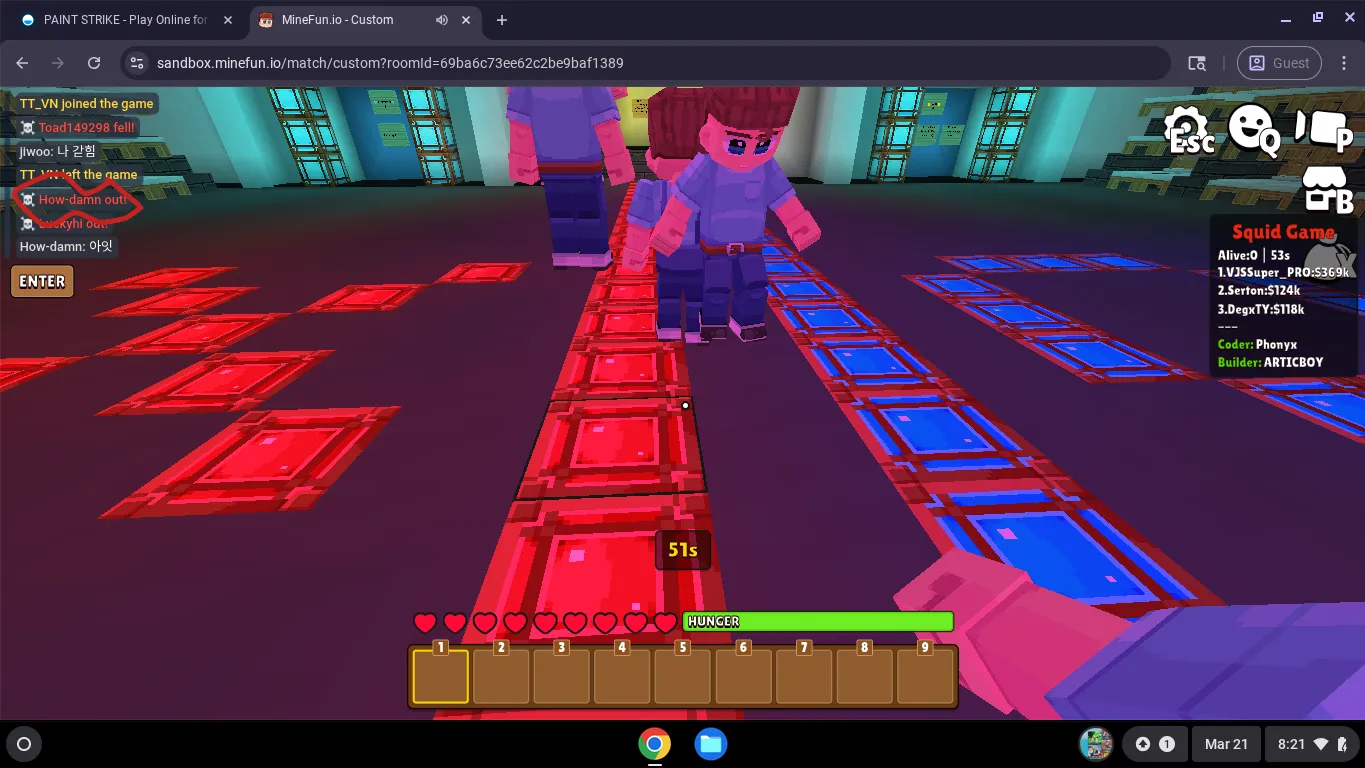
Task: Select the MineFun.io - Custom tab
Action: [x=364, y=20]
